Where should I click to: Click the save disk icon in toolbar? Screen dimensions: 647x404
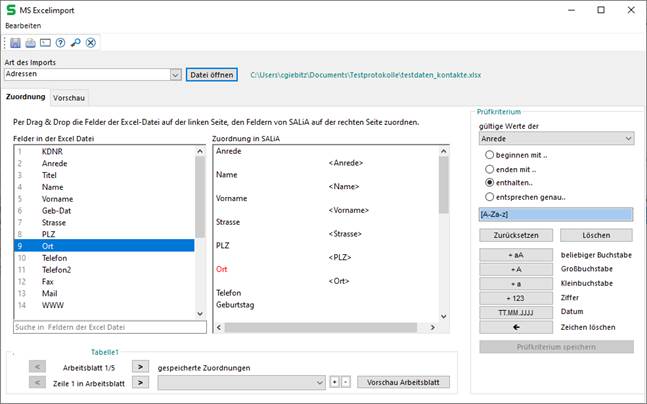pos(15,42)
